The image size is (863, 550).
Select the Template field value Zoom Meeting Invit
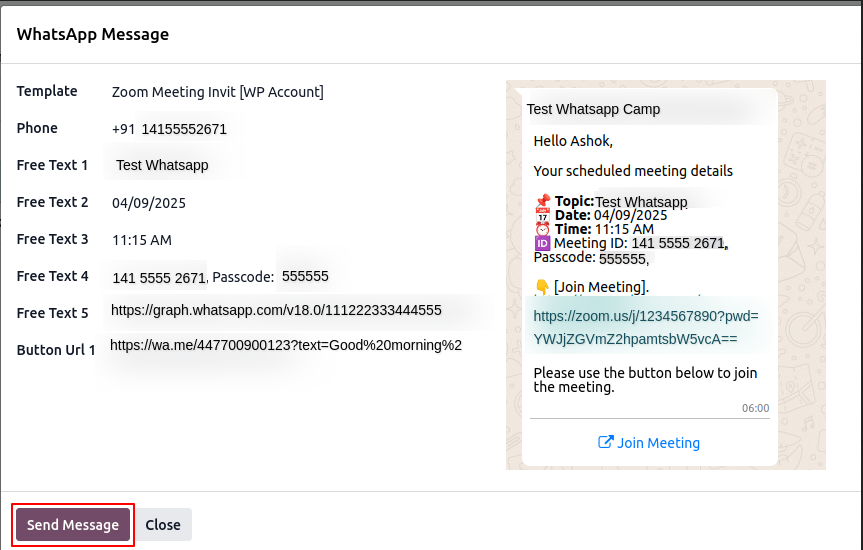click(217, 92)
